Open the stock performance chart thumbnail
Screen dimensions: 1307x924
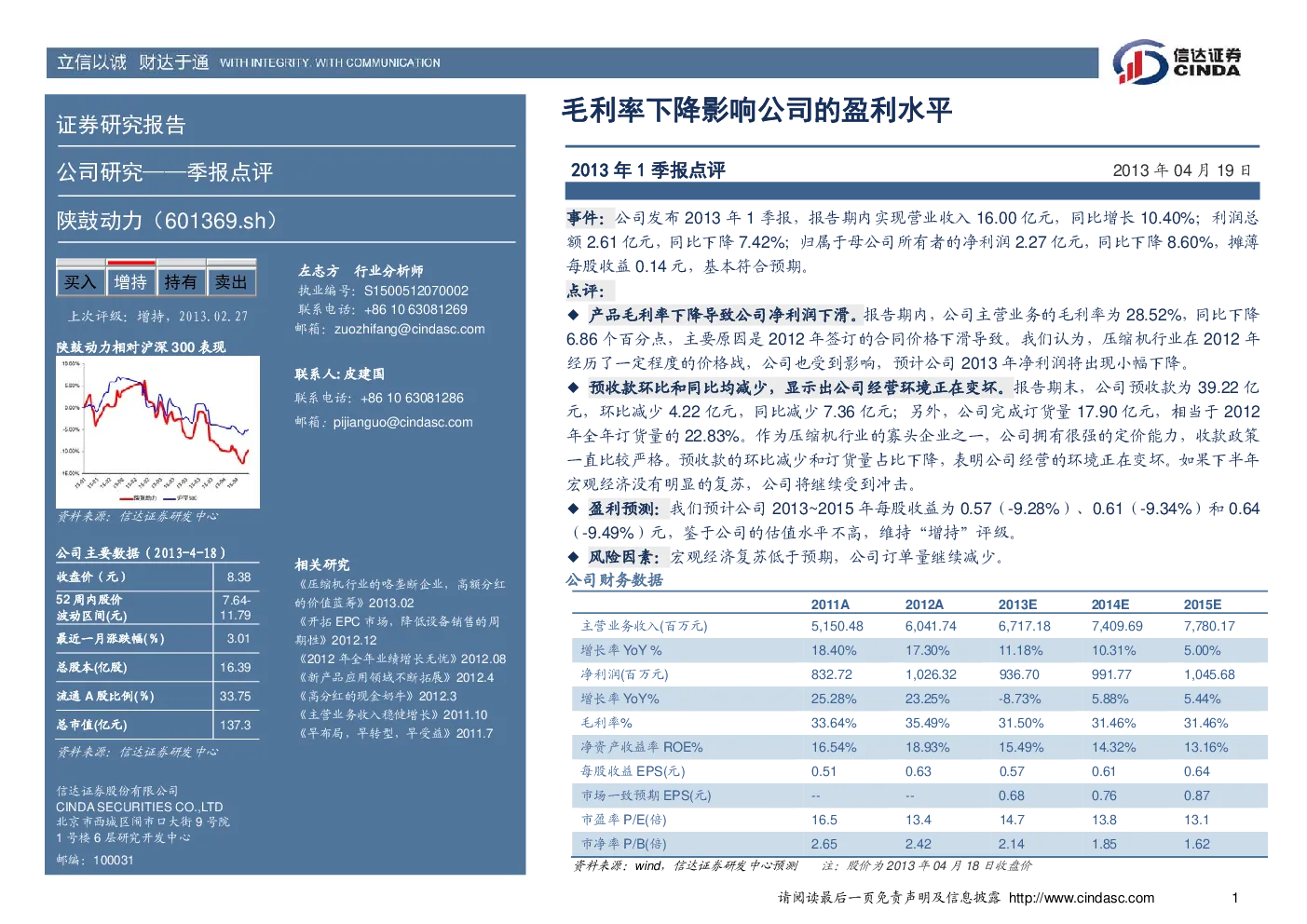157,431
